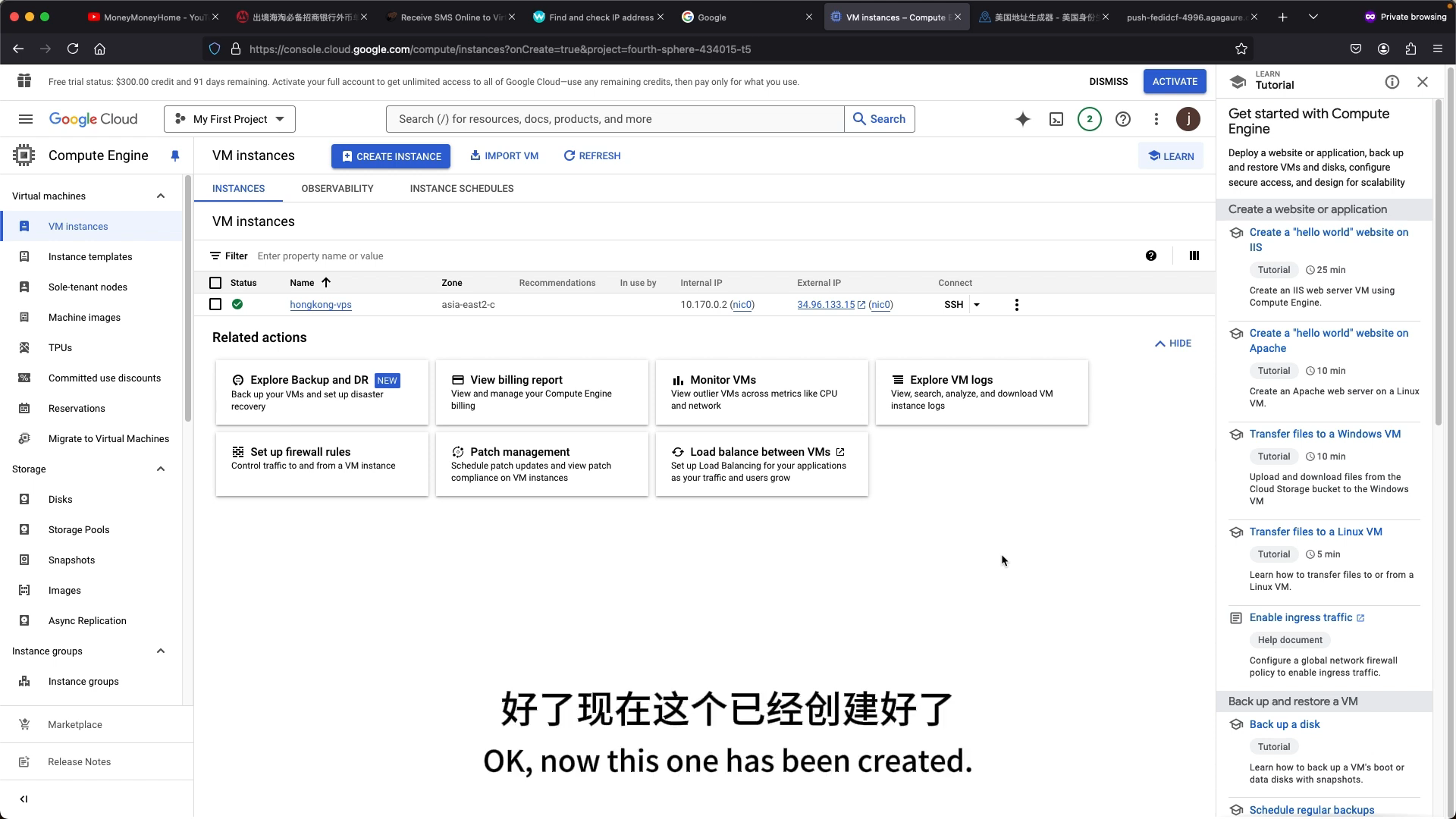Pin Compute Engine with the pin icon
1456x819 pixels.
click(175, 155)
